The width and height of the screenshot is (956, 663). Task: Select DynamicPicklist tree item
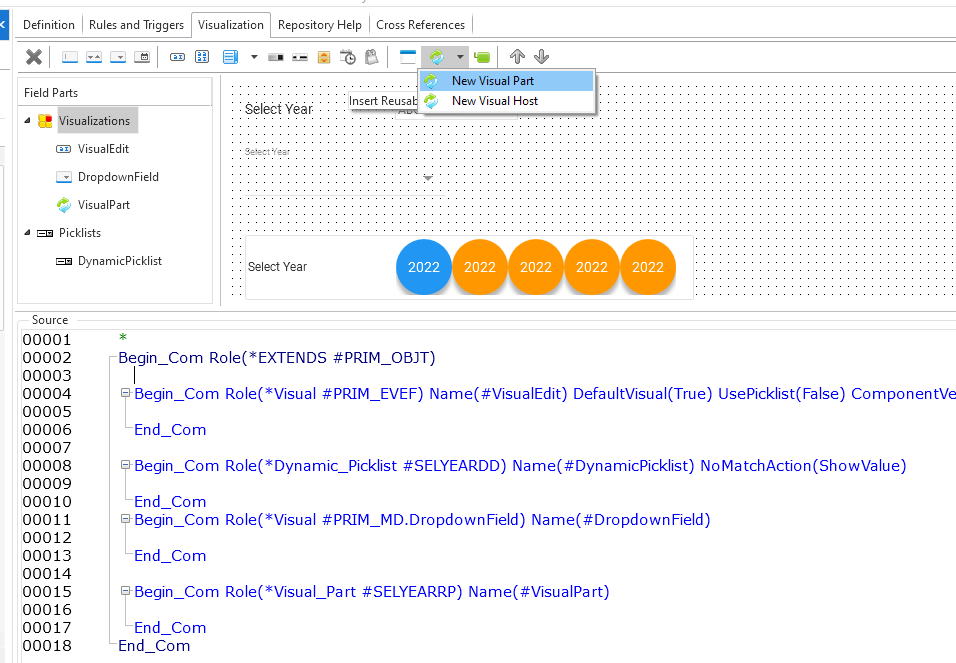pos(120,261)
